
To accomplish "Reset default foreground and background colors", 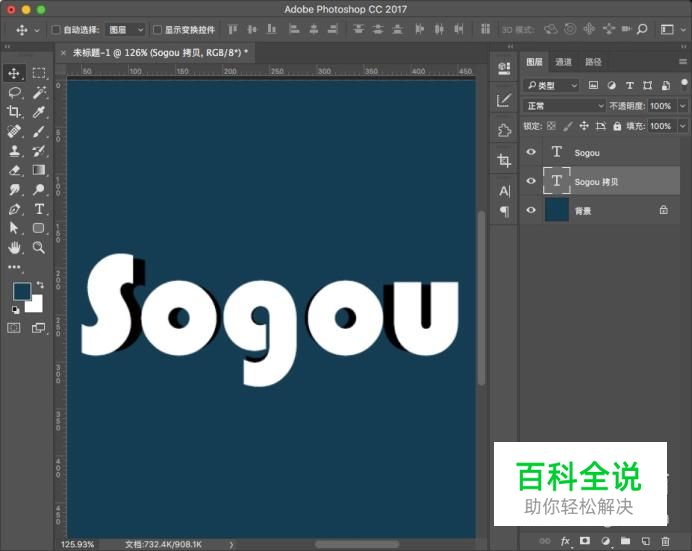I will point(16,310).
